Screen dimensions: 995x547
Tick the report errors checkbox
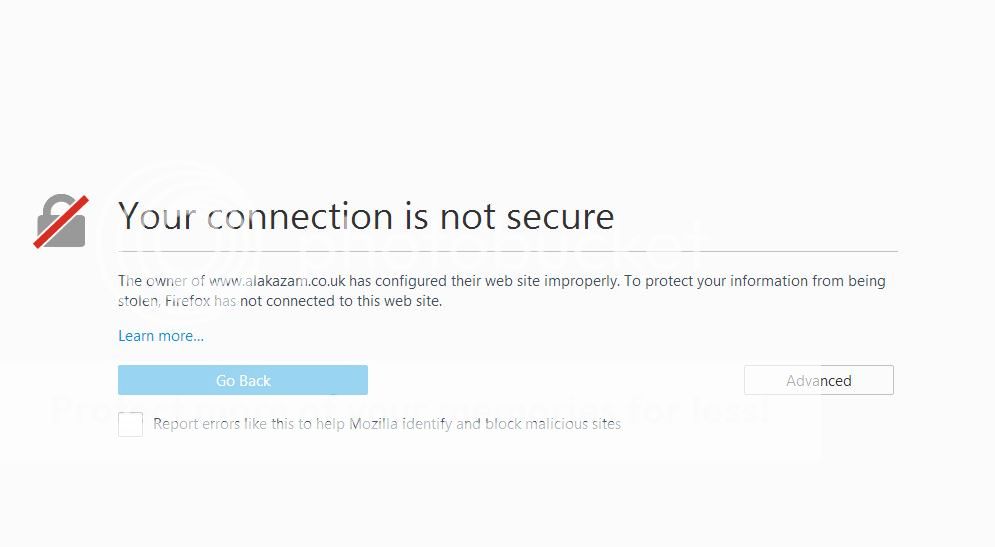(x=130, y=424)
